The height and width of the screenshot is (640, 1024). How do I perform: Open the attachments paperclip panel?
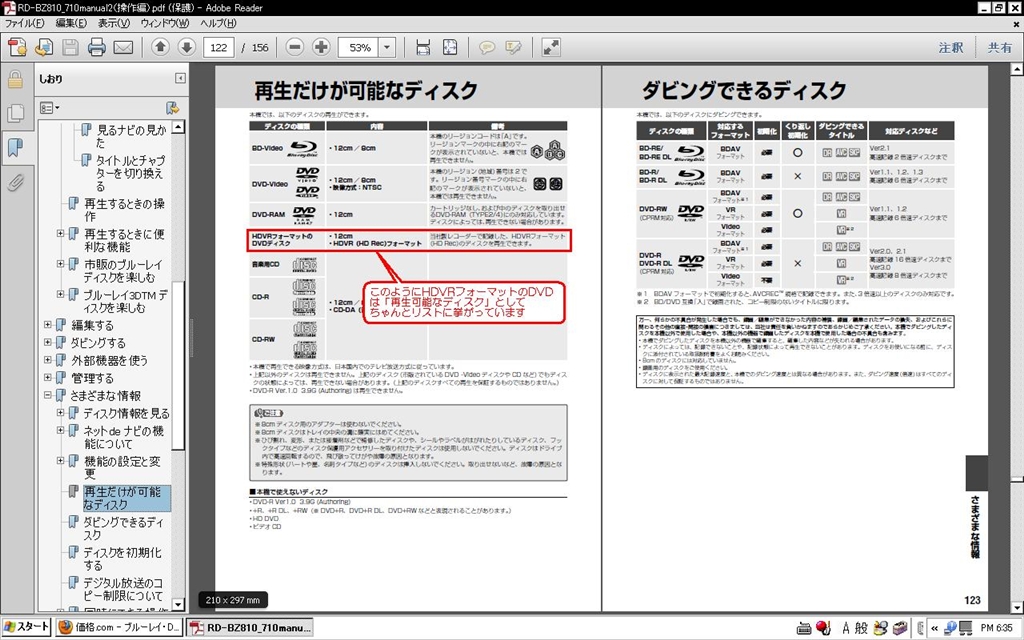pos(15,184)
